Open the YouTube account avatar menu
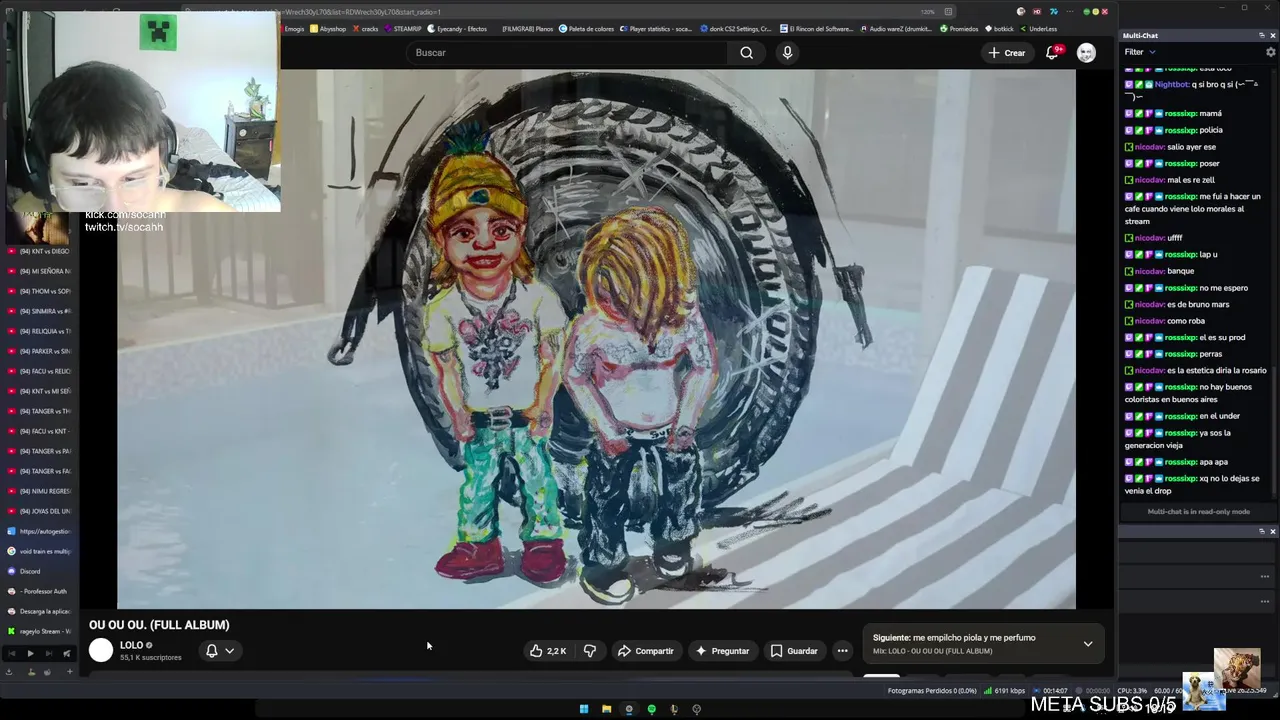 pos(1086,52)
